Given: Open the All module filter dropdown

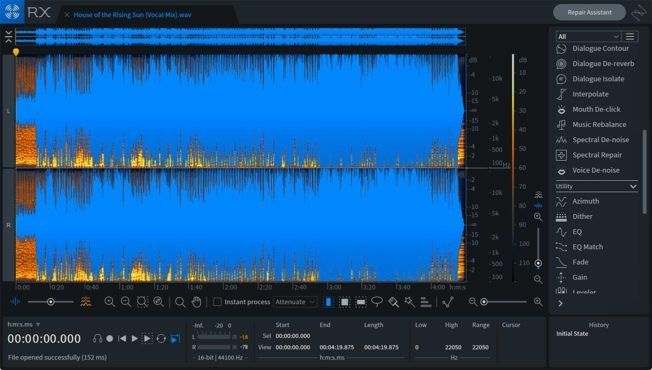Looking at the screenshot, I should 588,37.
